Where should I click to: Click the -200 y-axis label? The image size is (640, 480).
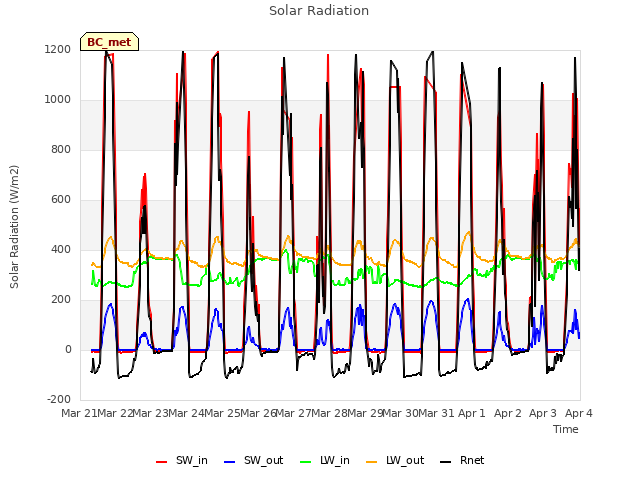click(59, 399)
